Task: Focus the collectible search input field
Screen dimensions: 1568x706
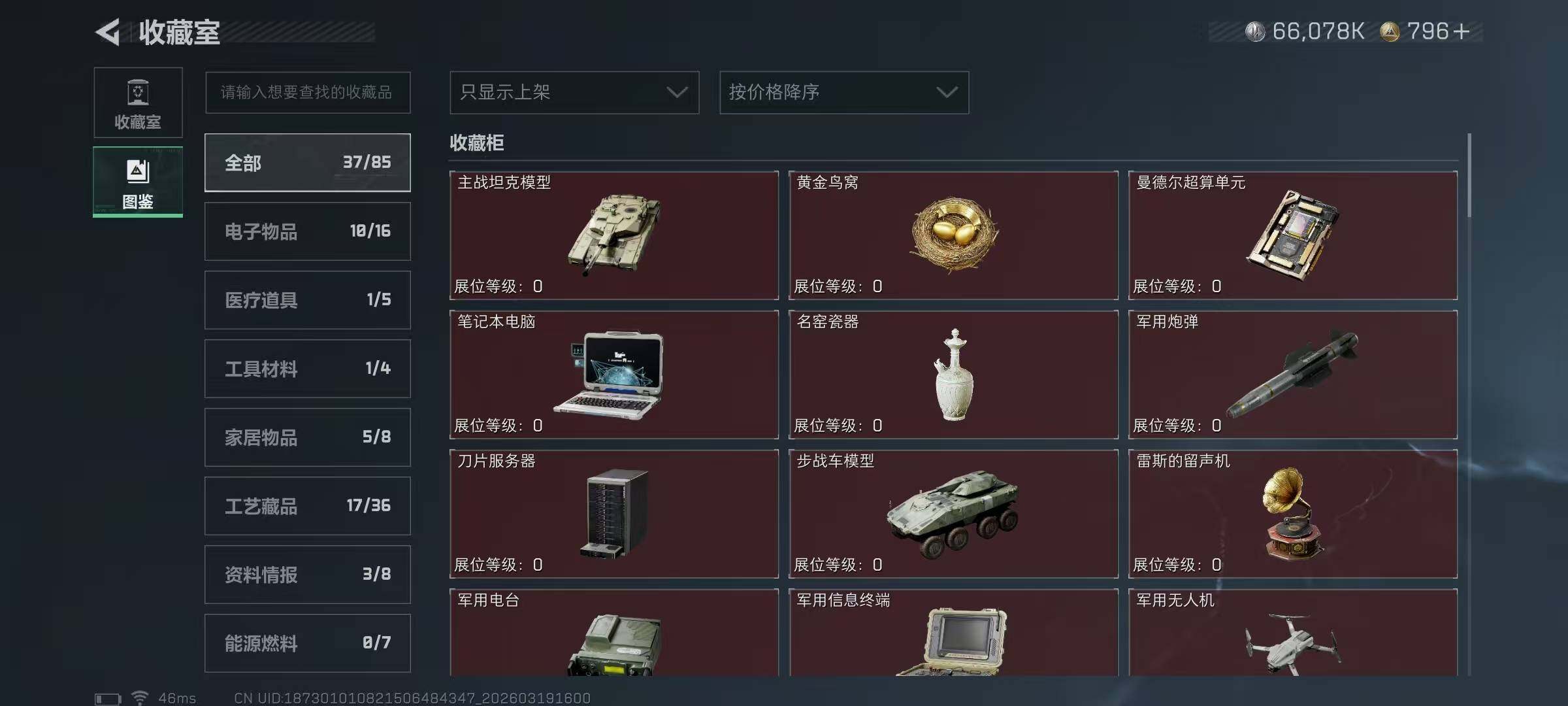Action: tap(308, 92)
